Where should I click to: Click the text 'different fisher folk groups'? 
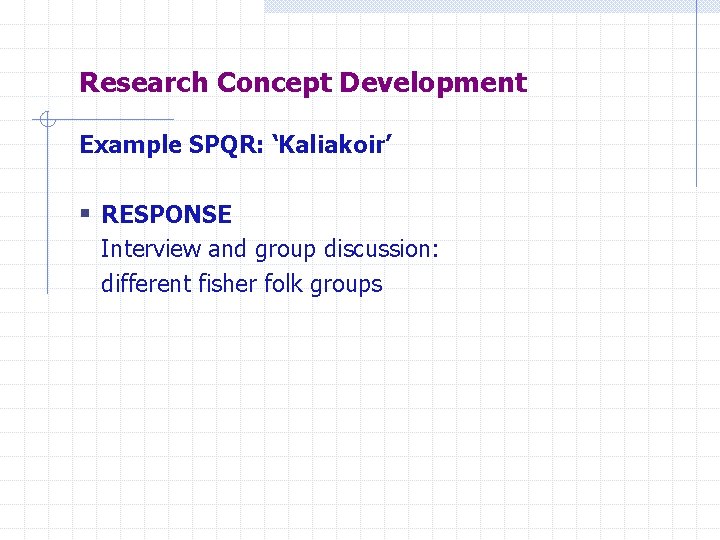(x=242, y=284)
